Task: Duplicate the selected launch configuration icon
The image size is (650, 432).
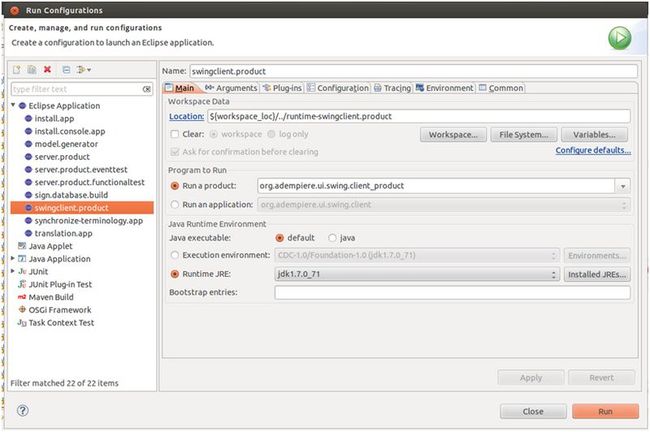Action: coord(32,70)
